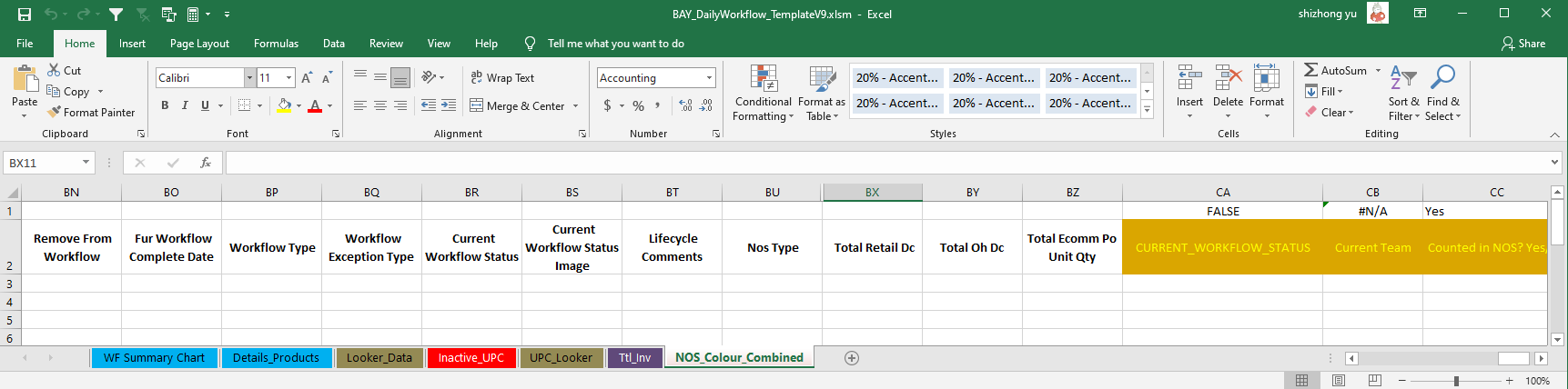Image resolution: width=1568 pixels, height=389 pixels.
Task: Click the filter funnel icon in the title bar
Action: coord(116,15)
